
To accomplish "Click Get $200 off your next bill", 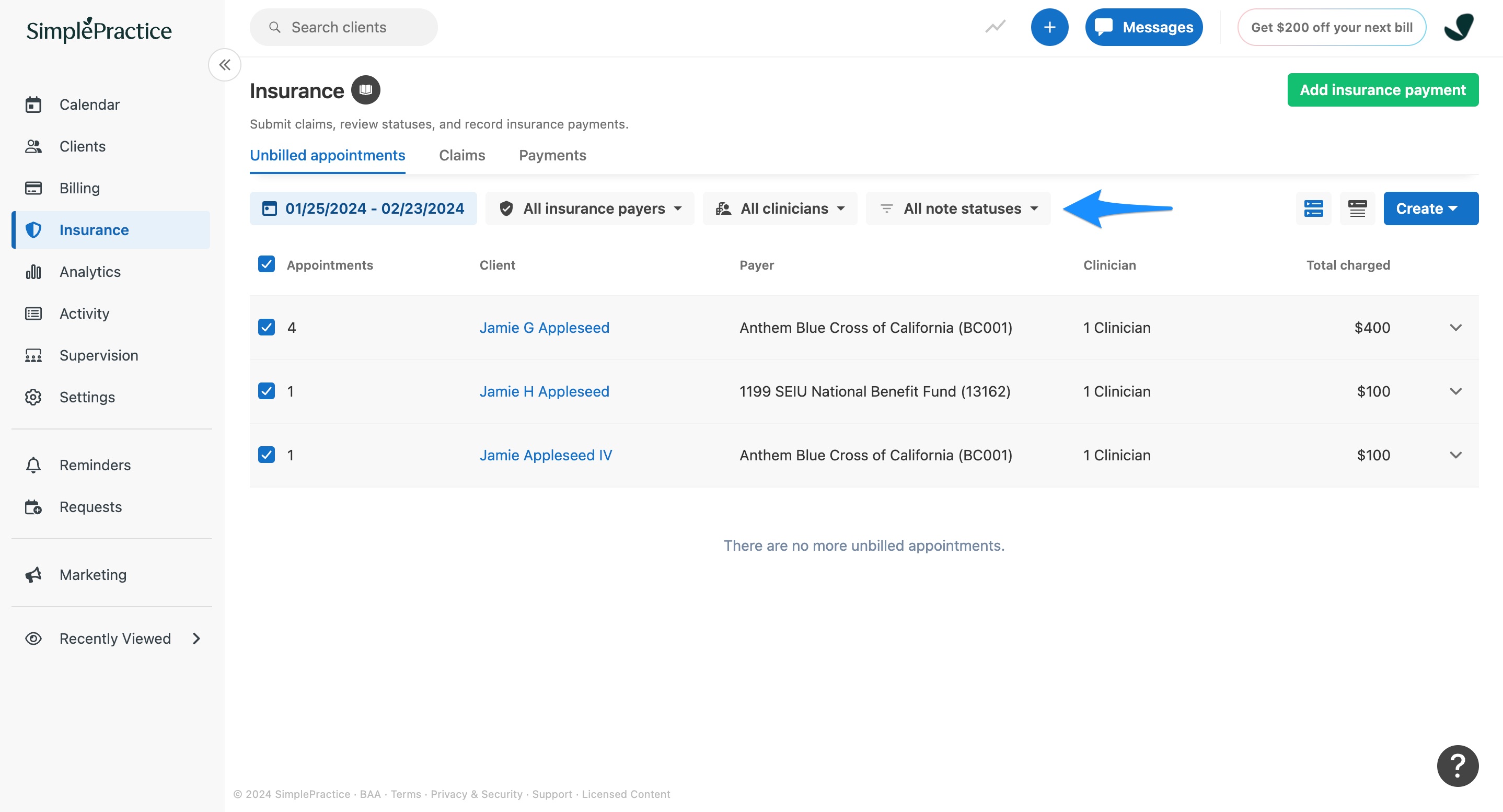I will pos(1332,27).
